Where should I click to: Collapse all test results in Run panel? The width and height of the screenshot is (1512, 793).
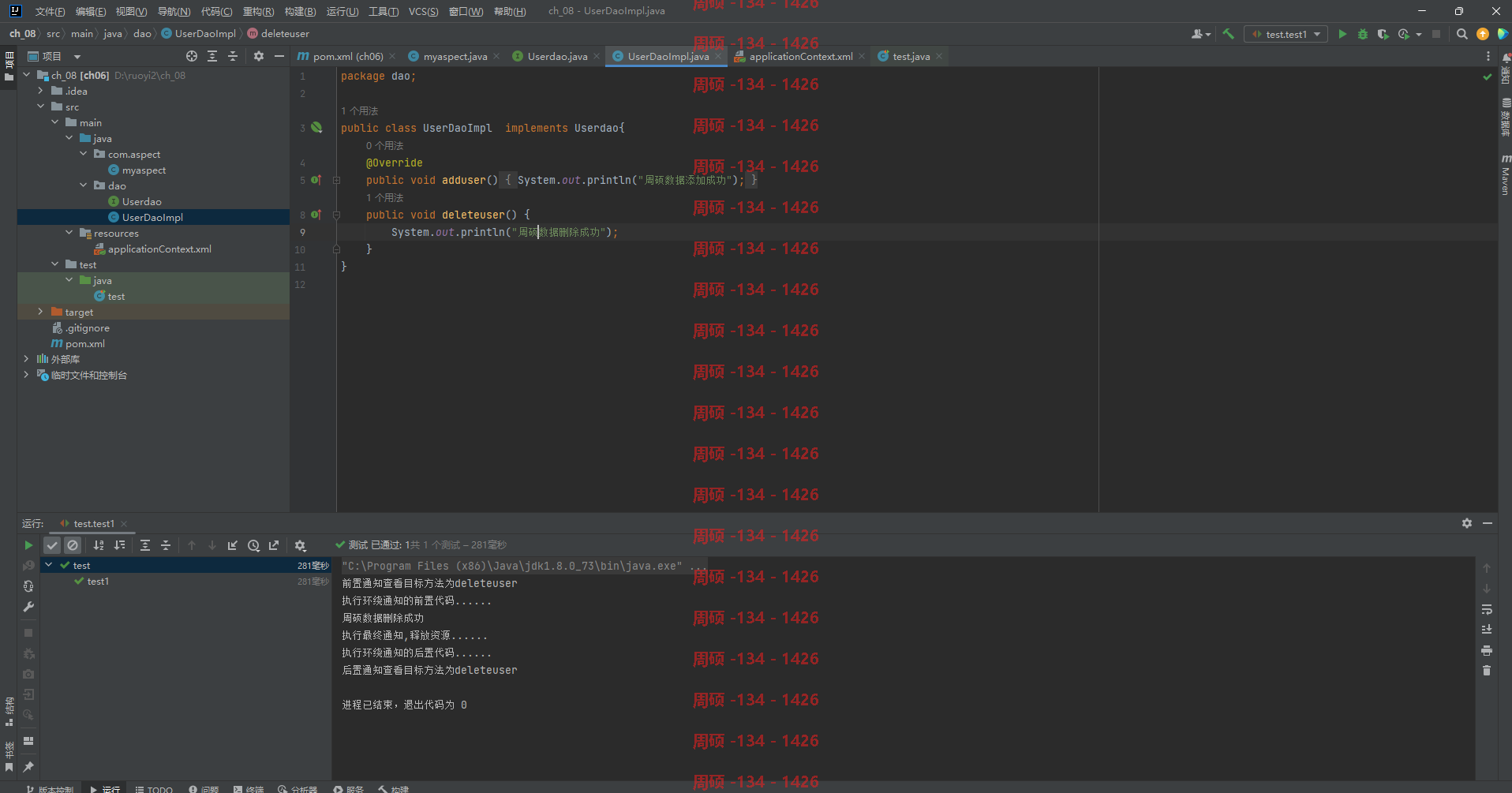pyautogui.click(x=166, y=545)
